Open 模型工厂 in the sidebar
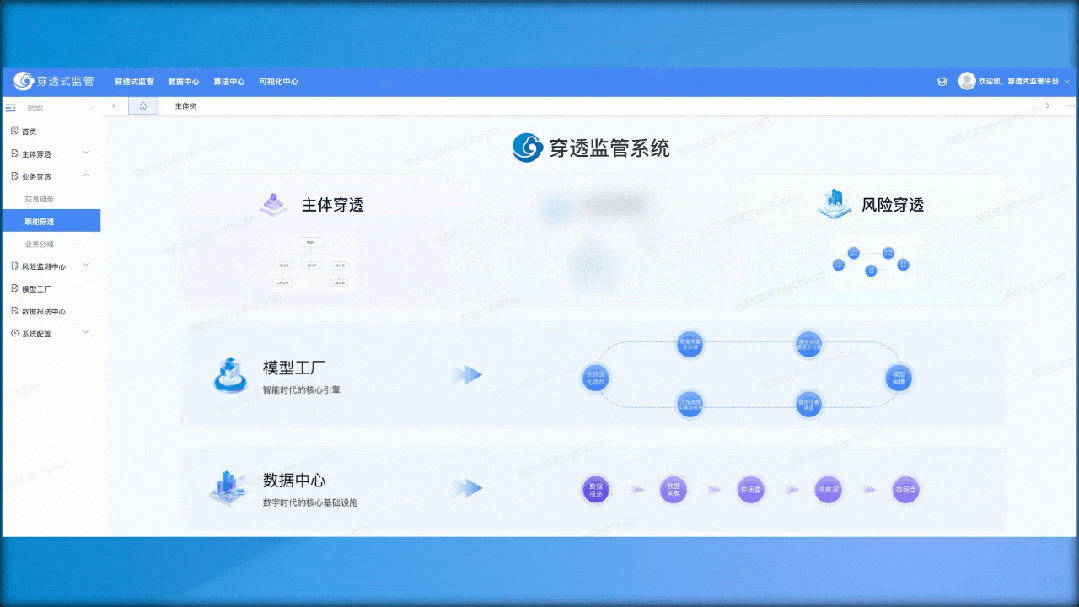Viewport: 1079px width, 607px height. pos(37,289)
